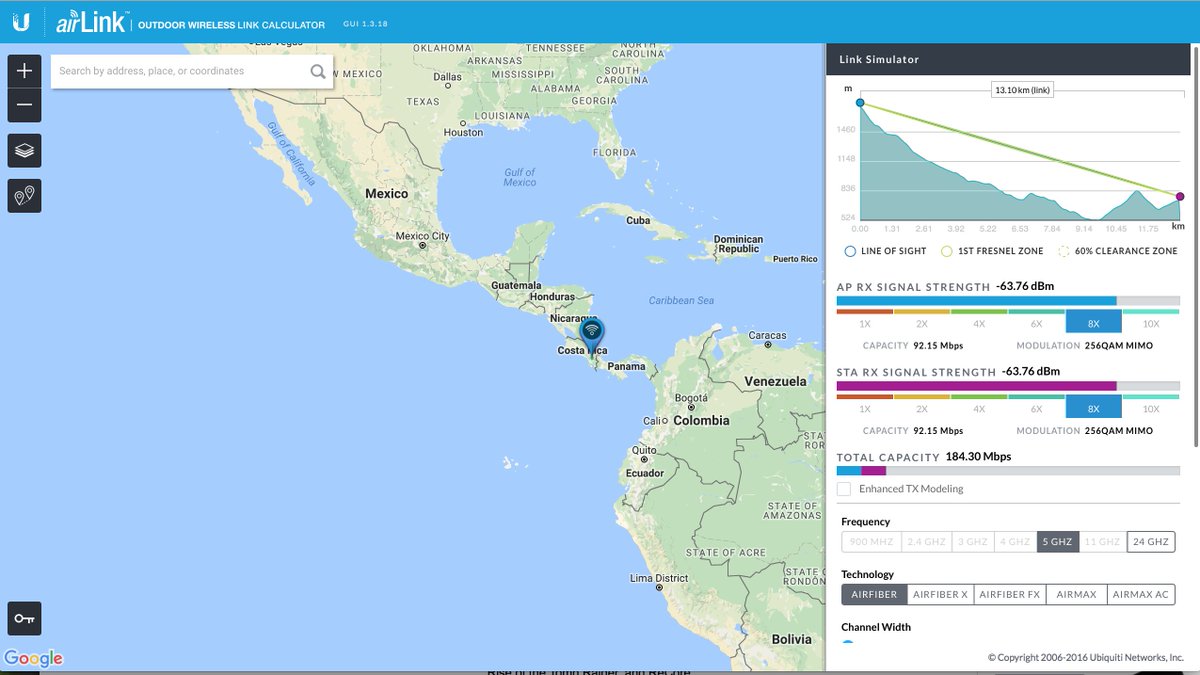1200x675 pixels.
Task: Enable Enhanced TX Modeling checkbox
Action: click(x=844, y=489)
